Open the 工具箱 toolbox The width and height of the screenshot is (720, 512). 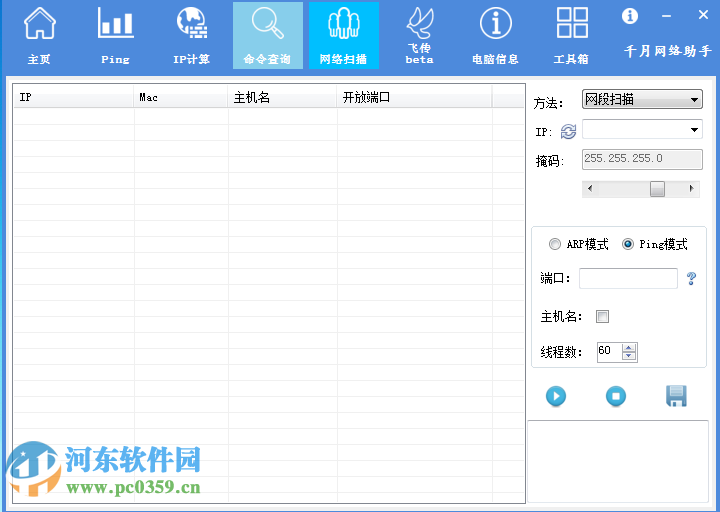click(x=572, y=36)
